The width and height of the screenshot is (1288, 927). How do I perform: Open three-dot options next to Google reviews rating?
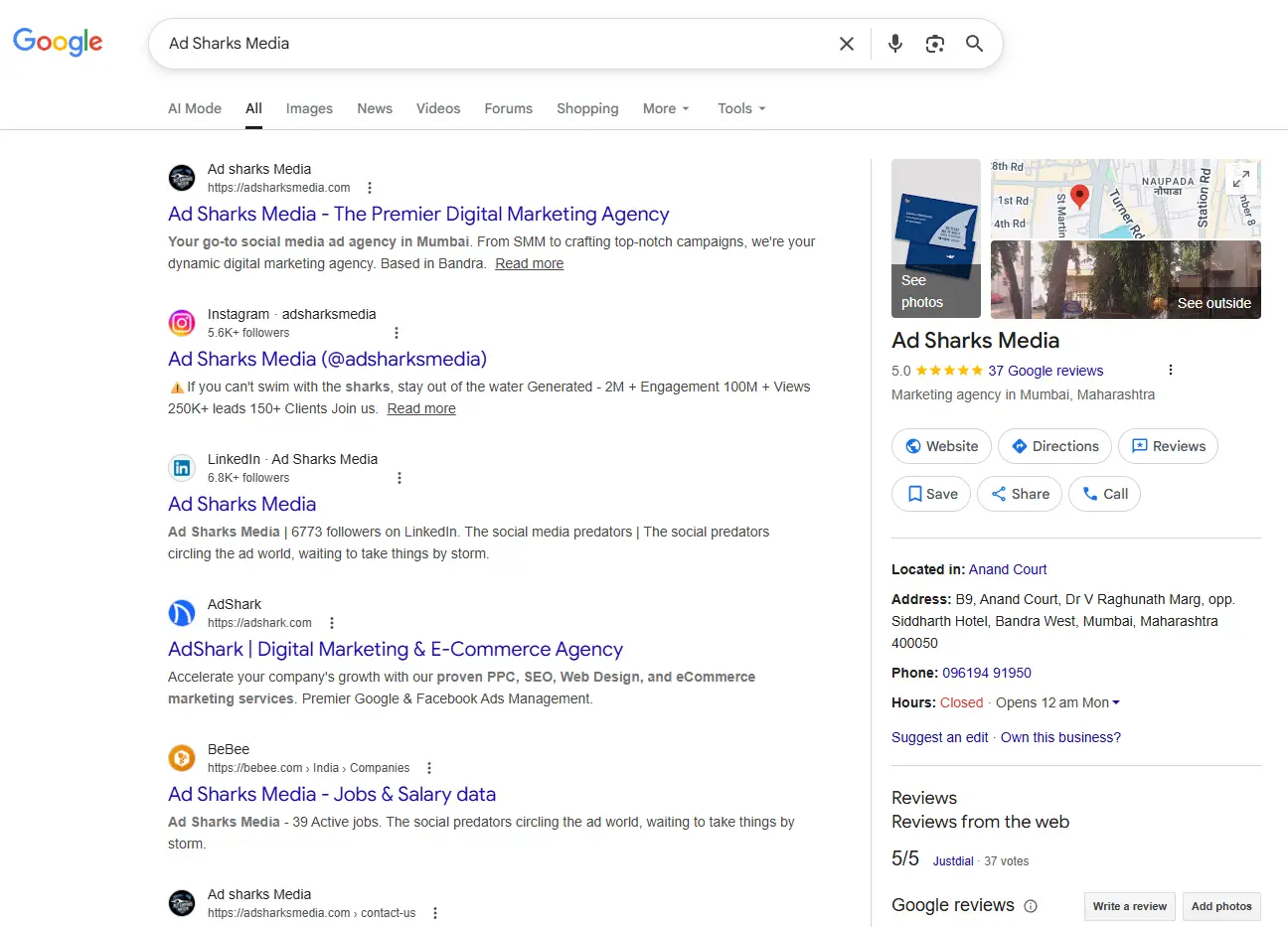1170,370
